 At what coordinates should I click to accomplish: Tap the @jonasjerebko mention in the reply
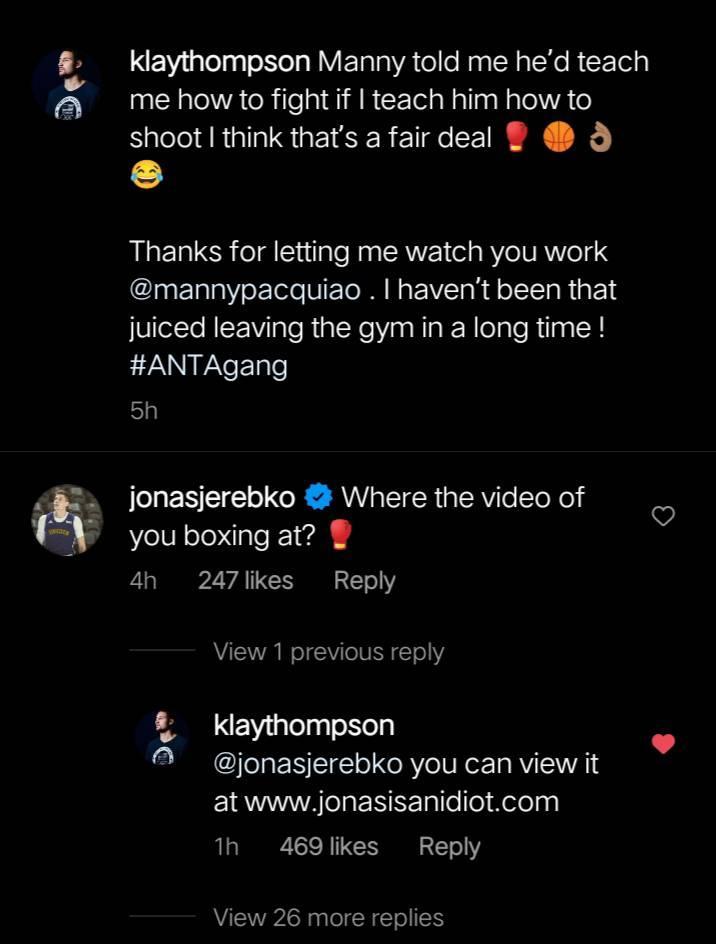click(308, 765)
